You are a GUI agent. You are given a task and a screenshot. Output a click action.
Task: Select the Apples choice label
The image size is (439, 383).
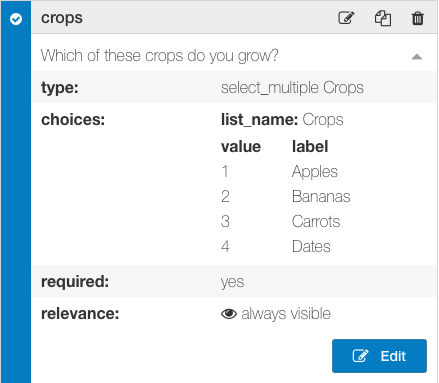pyautogui.click(x=315, y=172)
